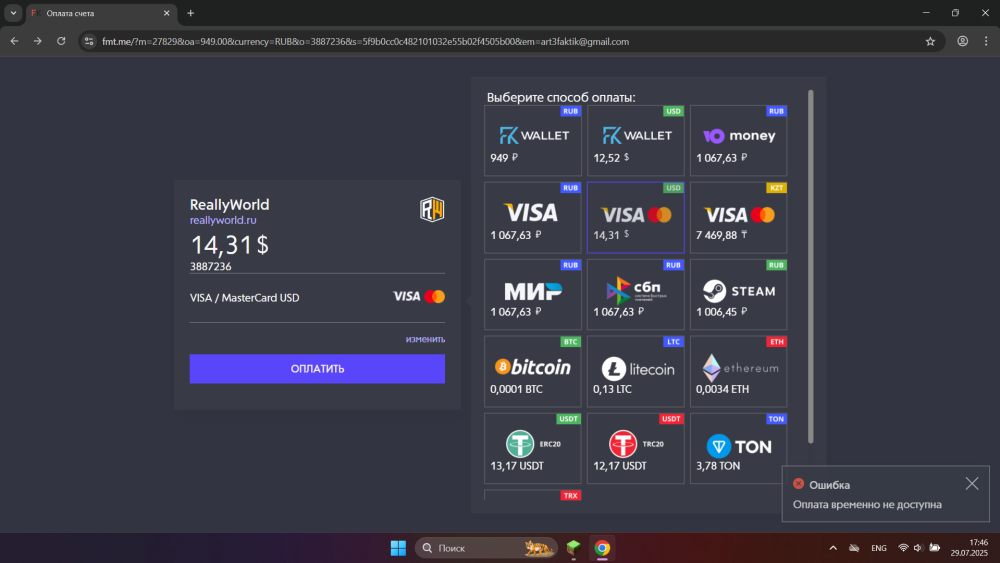Open Chrome three-dot menu
The height and width of the screenshot is (563, 1000).
[x=986, y=41]
